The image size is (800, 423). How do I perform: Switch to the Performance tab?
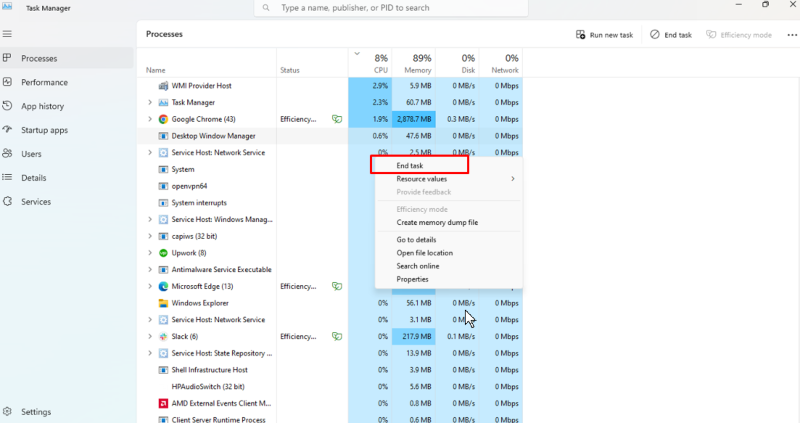coord(44,82)
